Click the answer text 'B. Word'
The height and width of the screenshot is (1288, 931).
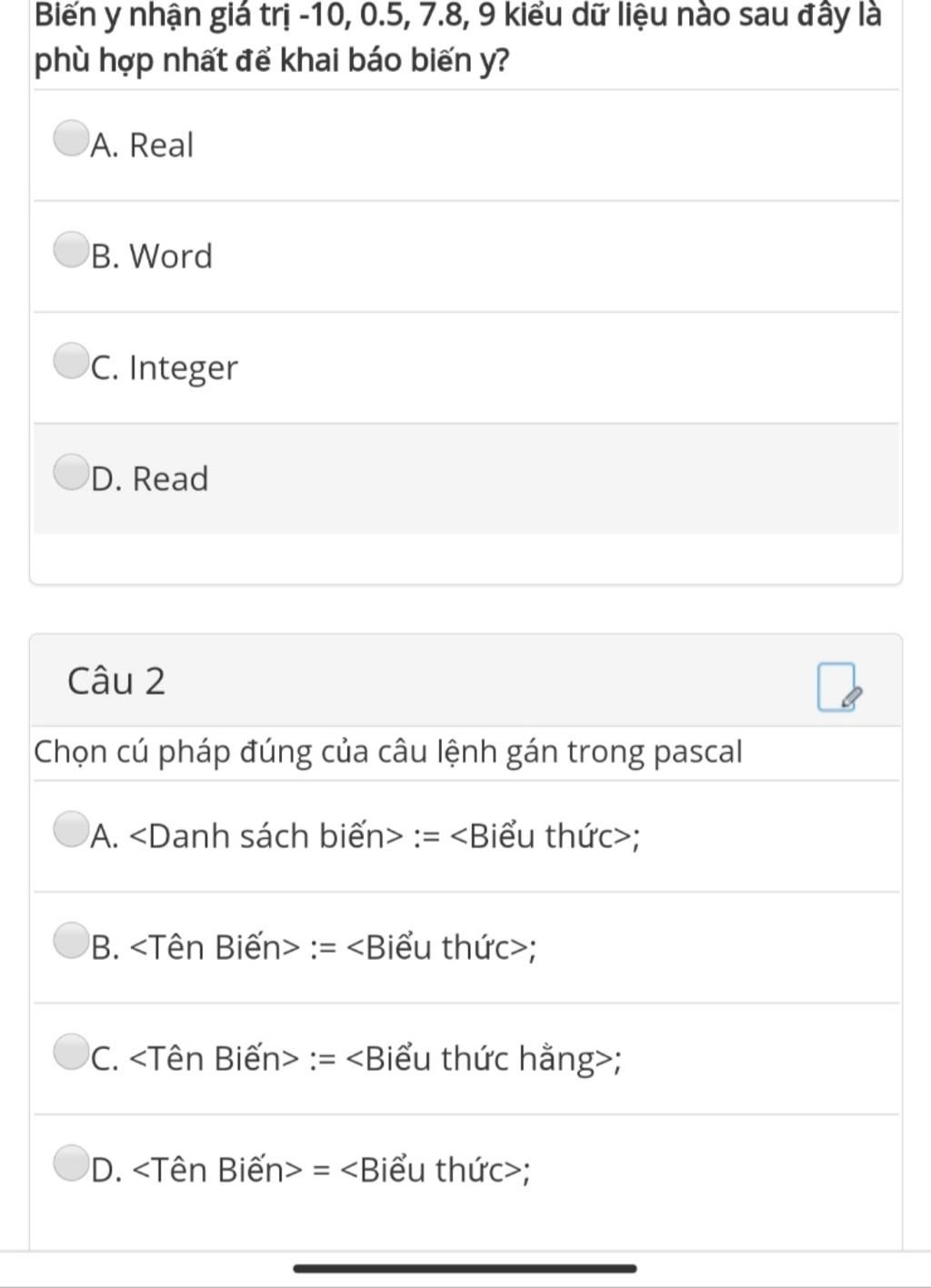pyautogui.click(x=152, y=256)
